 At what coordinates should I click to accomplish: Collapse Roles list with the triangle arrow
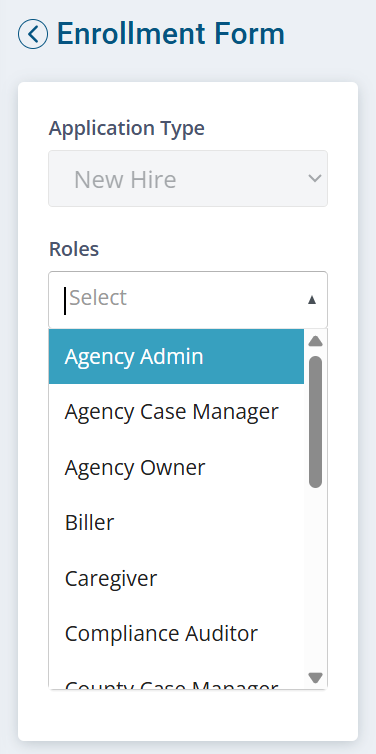312,300
